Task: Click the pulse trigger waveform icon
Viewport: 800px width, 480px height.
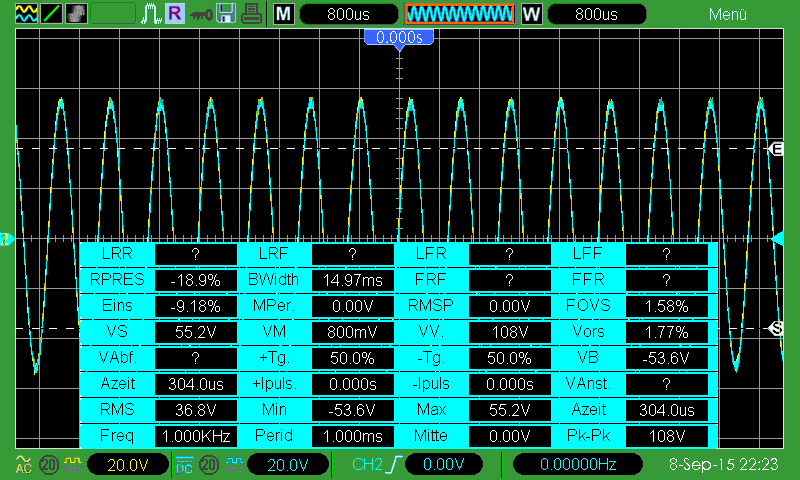Action: point(151,14)
